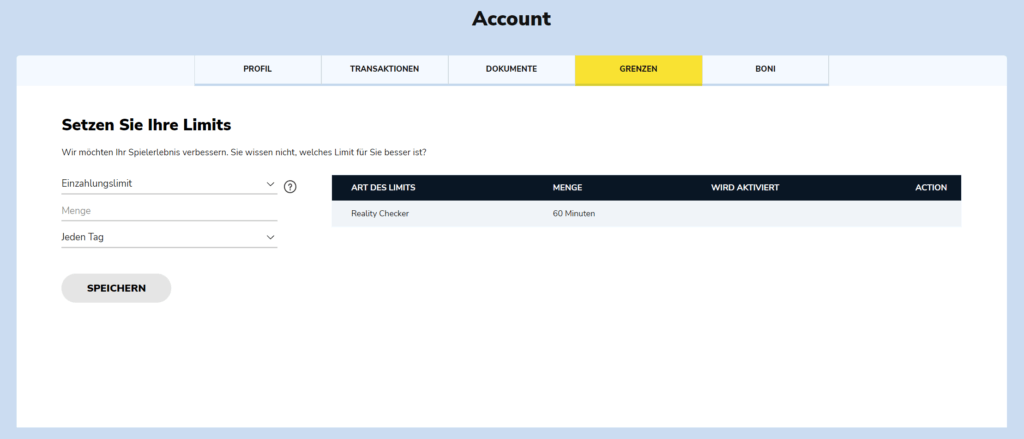Expand the Einzahlungslimit dropdown
Viewport: 1024px width, 439px height.
[x=169, y=184]
